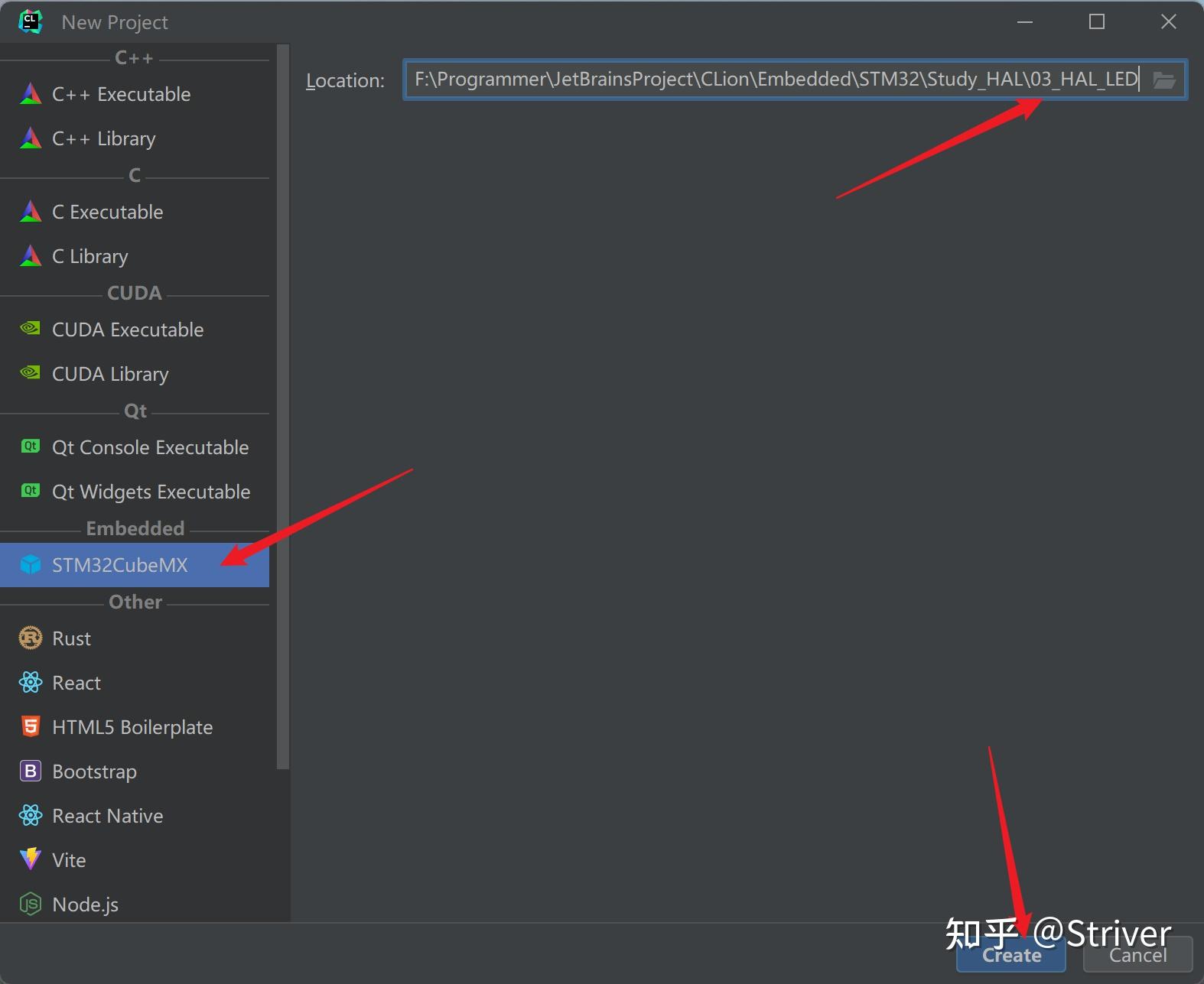Pick Qt Console Executable project type
The height and width of the screenshot is (984, 1204).
click(135, 447)
